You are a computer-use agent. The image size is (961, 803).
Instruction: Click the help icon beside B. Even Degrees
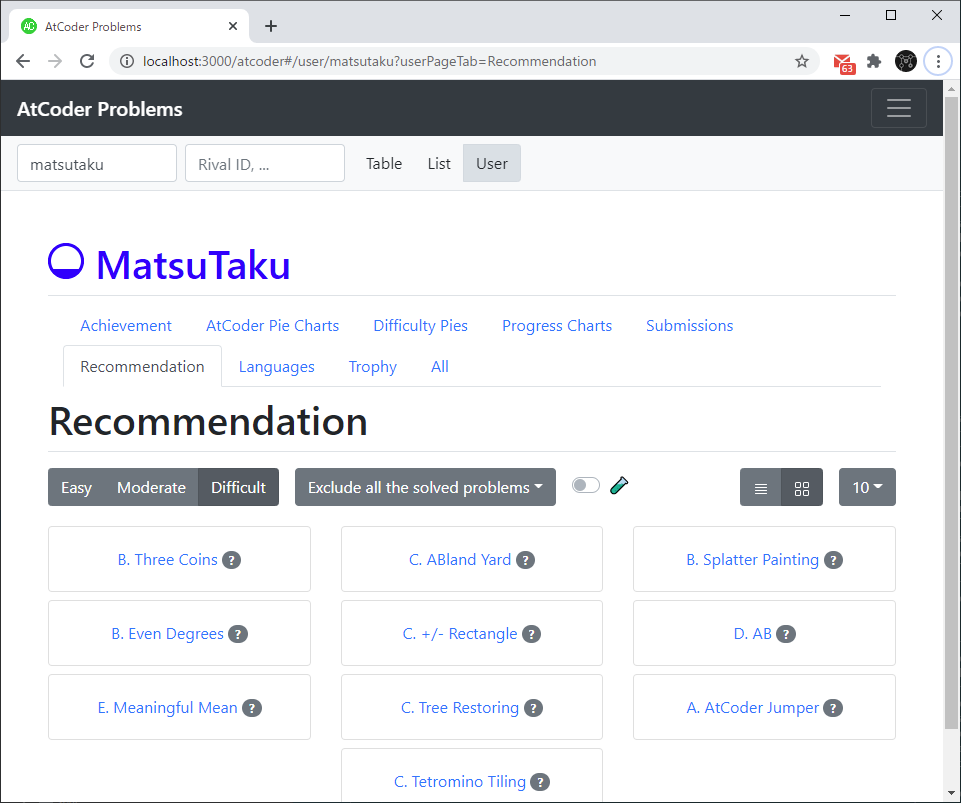pyautogui.click(x=238, y=634)
